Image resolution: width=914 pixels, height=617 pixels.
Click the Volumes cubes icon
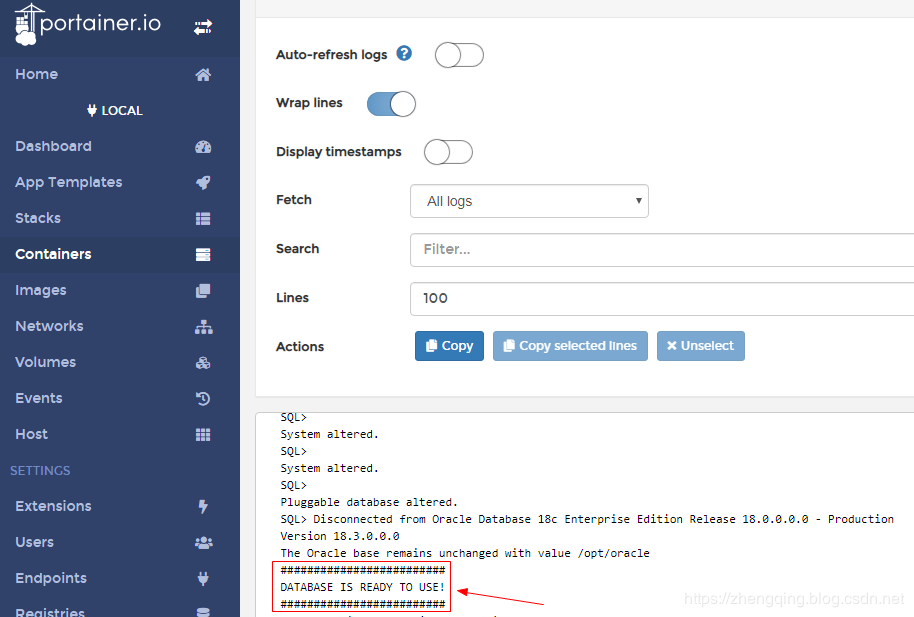coord(203,363)
